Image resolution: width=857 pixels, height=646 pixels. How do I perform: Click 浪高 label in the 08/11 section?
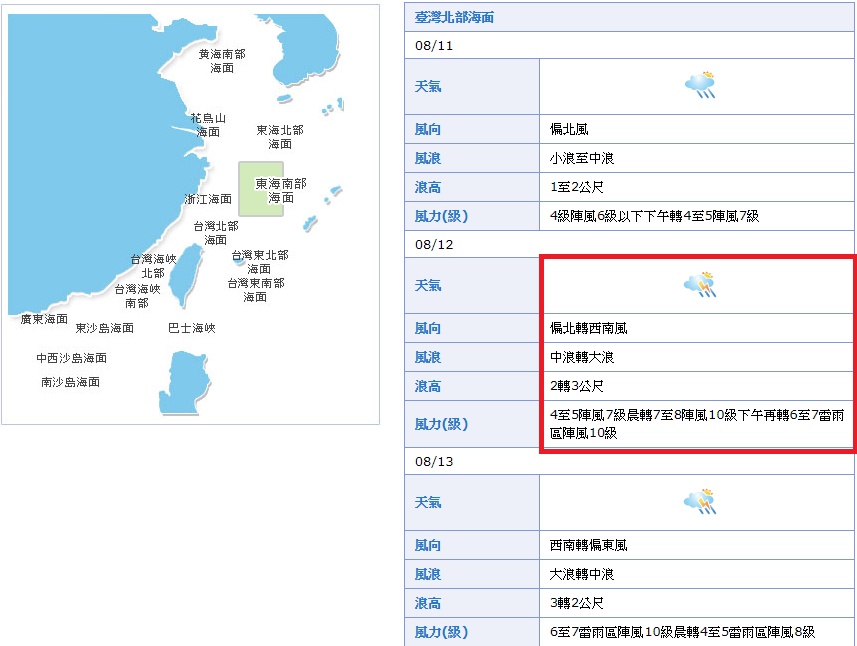[428, 187]
